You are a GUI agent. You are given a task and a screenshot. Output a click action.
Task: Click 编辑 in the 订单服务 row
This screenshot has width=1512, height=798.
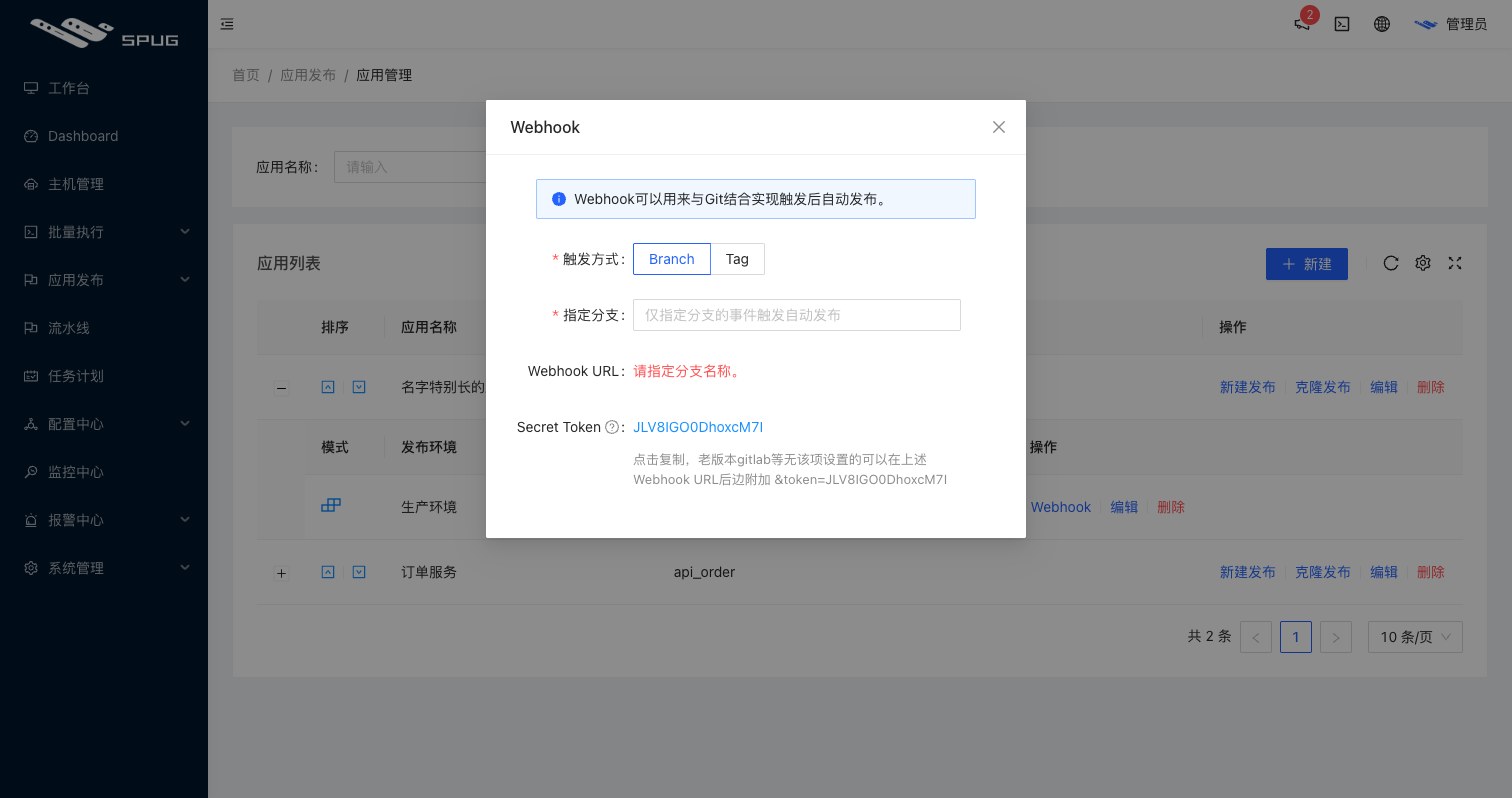1384,572
